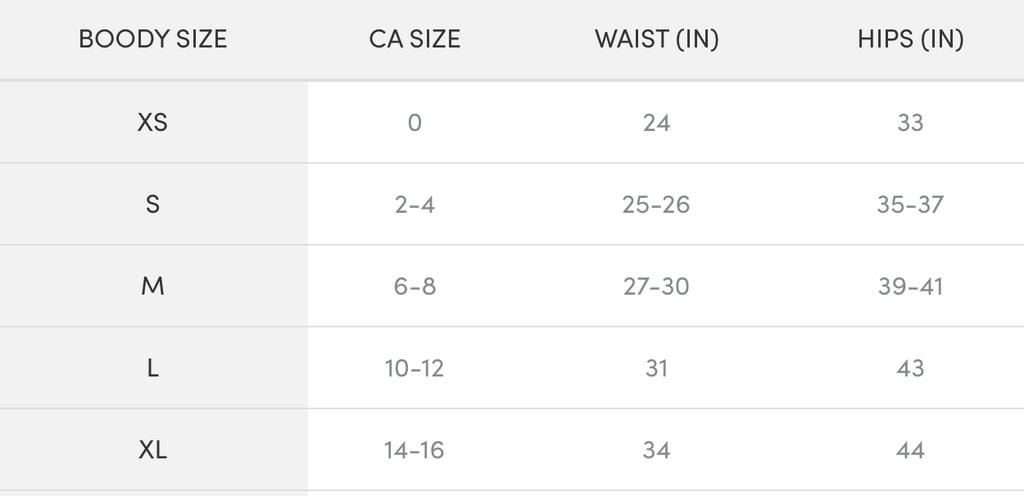Image resolution: width=1024 pixels, height=496 pixels.
Task: Click CA size value 10-12
Action: click(414, 368)
